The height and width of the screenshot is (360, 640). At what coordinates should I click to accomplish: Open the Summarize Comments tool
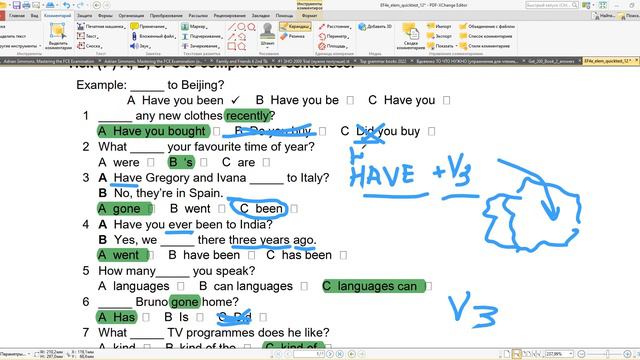pos(410,36)
